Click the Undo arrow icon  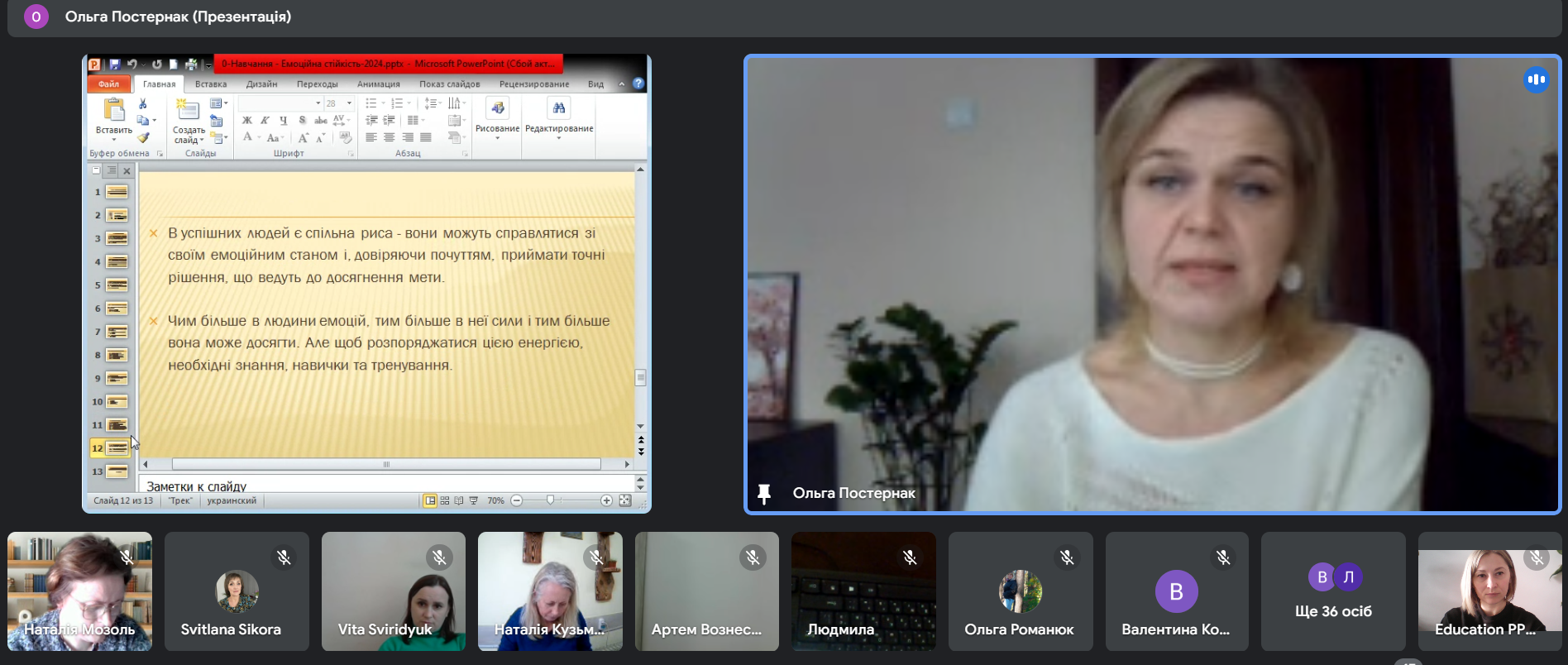131,65
